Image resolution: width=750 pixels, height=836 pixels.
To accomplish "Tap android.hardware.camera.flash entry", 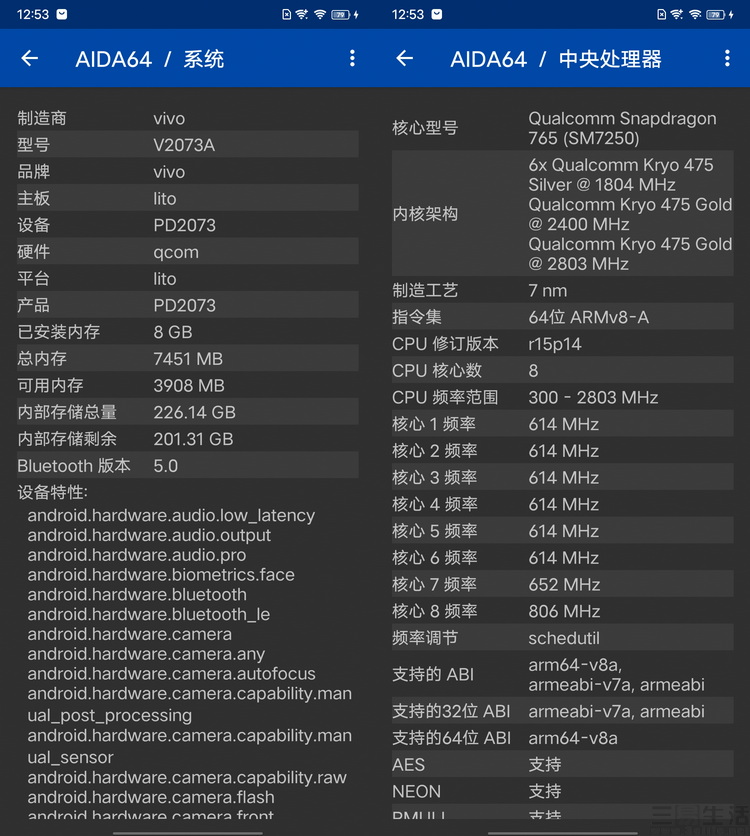I will click(151, 797).
